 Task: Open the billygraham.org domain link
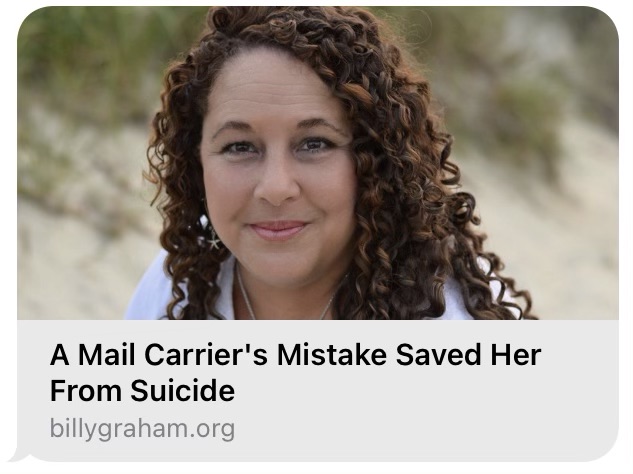pyautogui.click(x=142, y=429)
